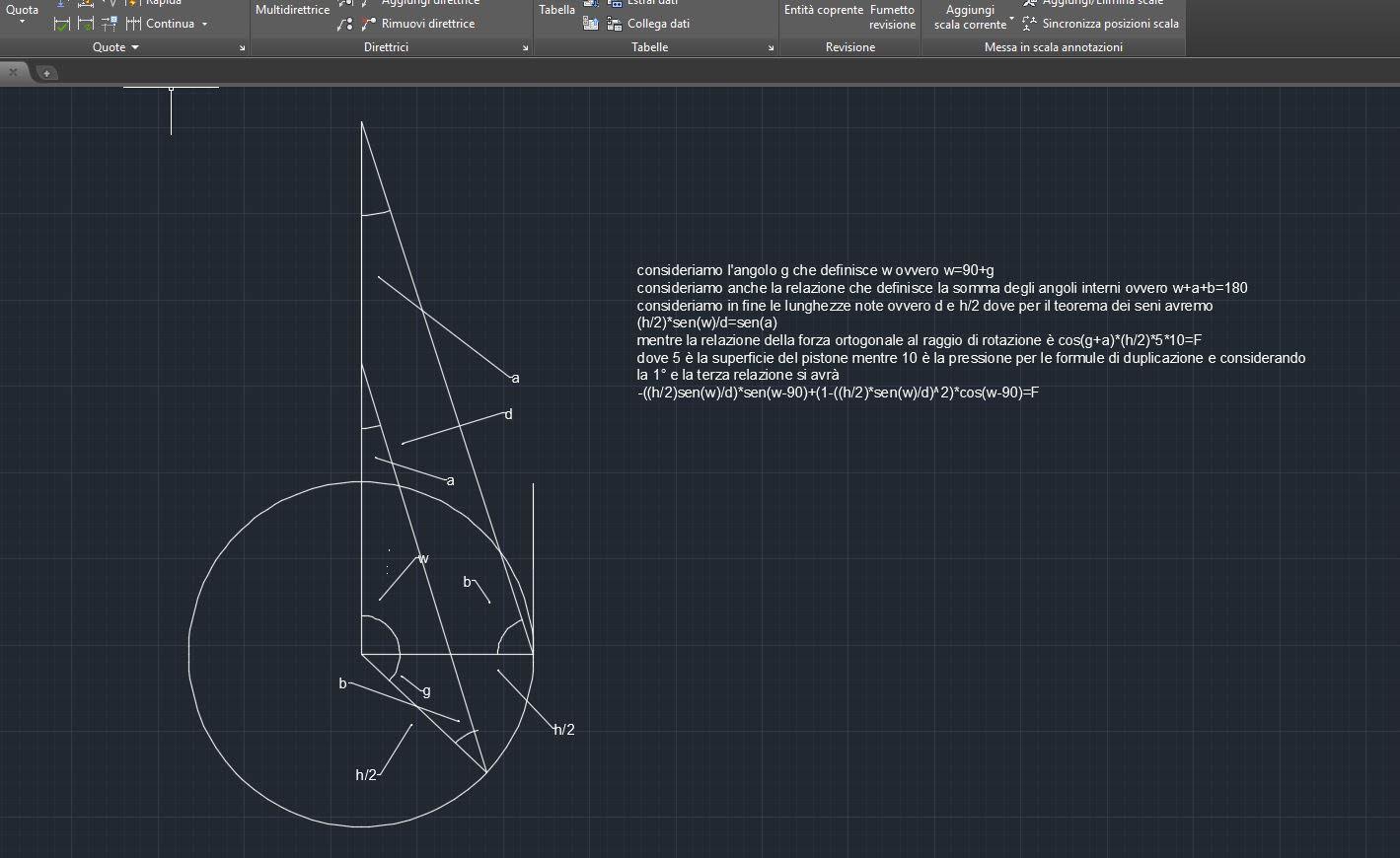Open Direttrici panel dialog launcher arrow
This screenshot has height=858, width=1400.
[525, 47]
